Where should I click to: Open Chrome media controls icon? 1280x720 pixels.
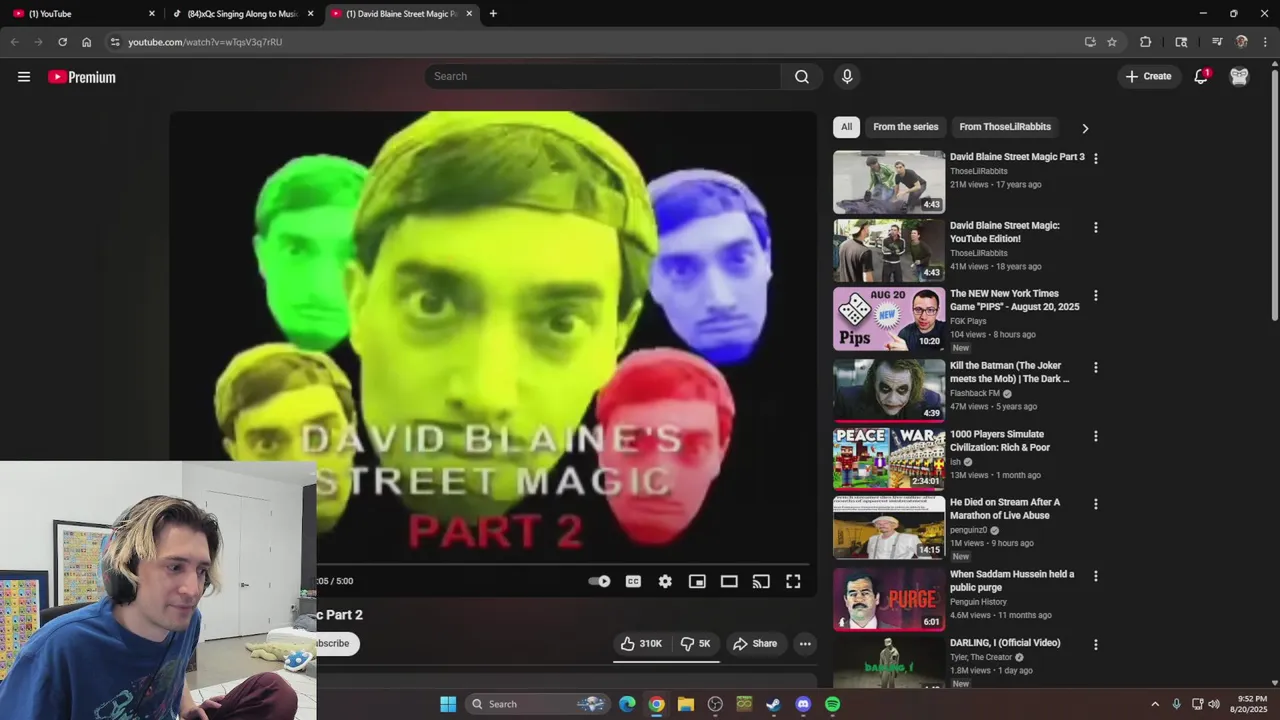(1217, 42)
